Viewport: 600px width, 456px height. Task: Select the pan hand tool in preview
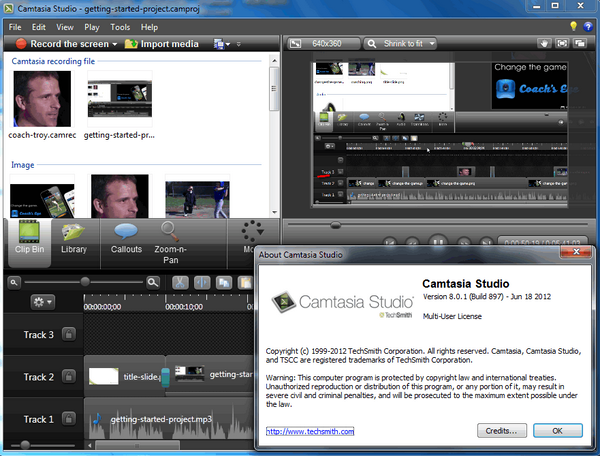click(x=544, y=44)
